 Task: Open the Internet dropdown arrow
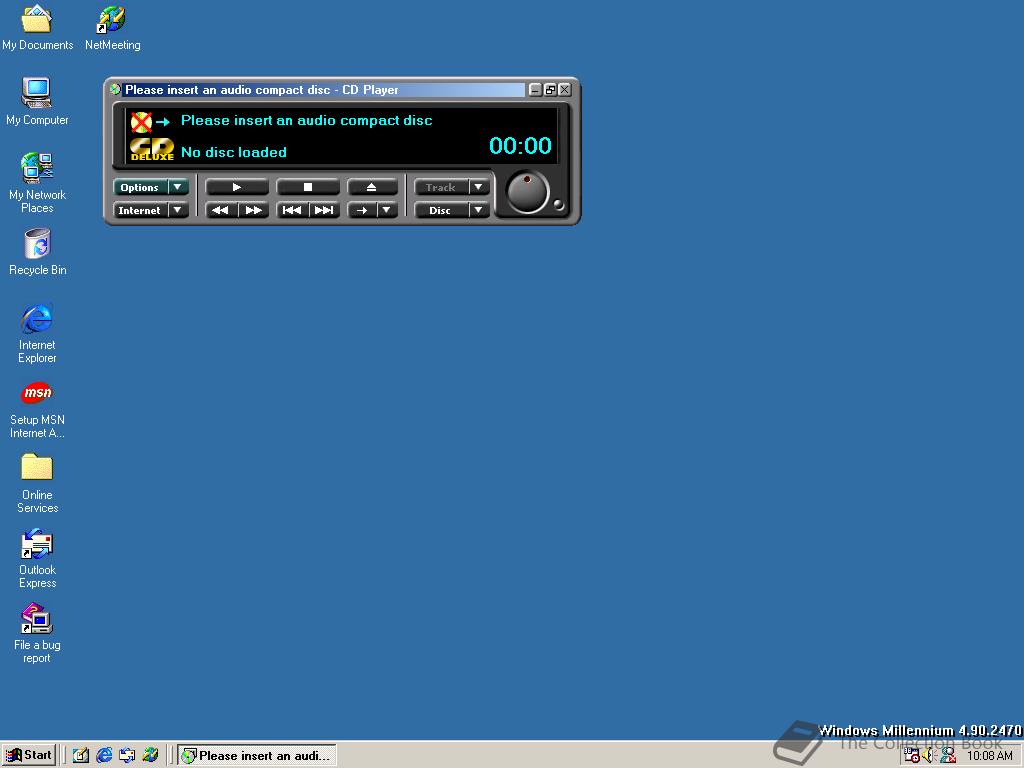178,210
